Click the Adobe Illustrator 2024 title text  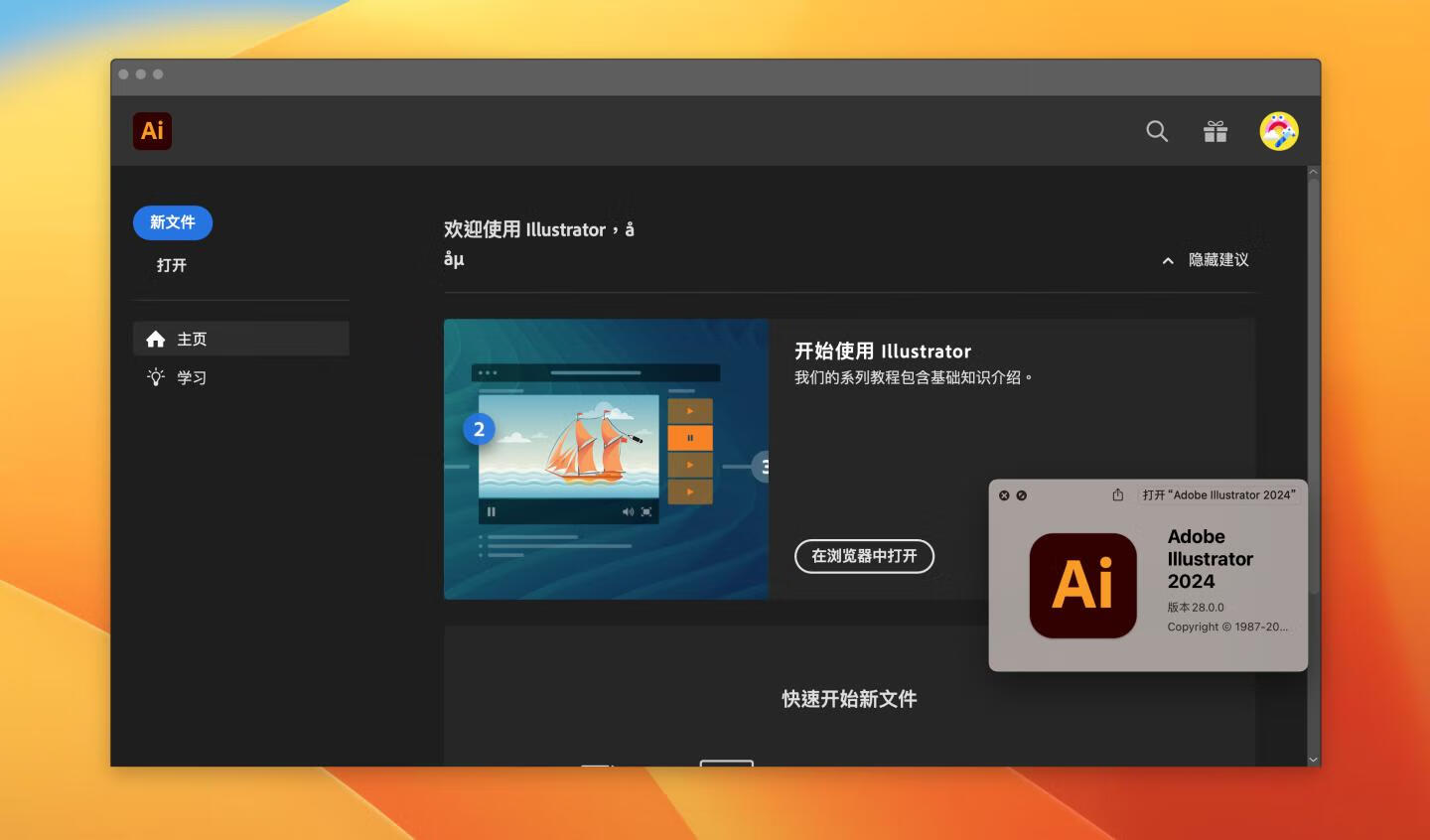pos(1211,559)
